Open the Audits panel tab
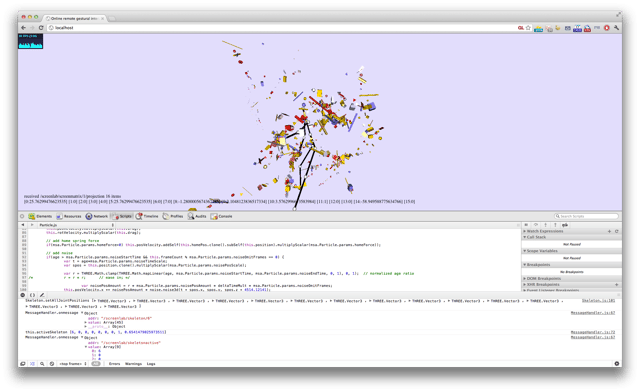 tap(197, 216)
